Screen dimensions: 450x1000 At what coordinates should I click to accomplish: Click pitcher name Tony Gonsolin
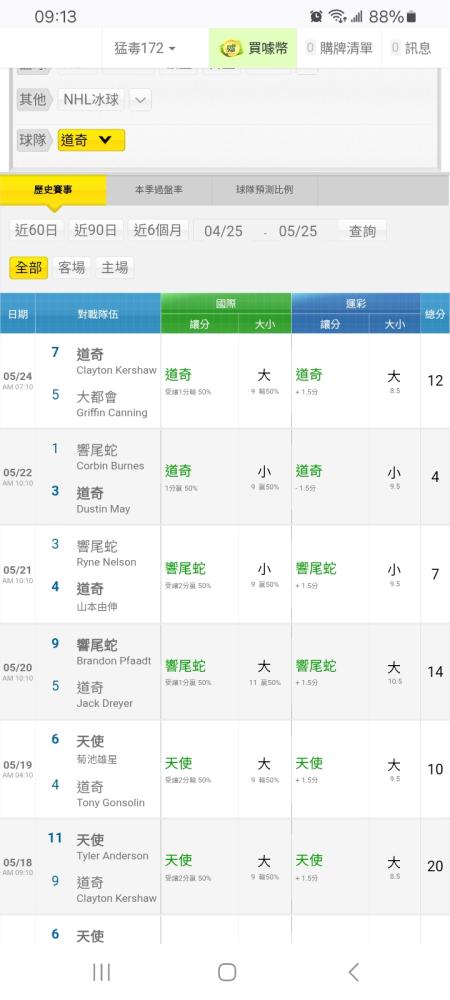110,803
